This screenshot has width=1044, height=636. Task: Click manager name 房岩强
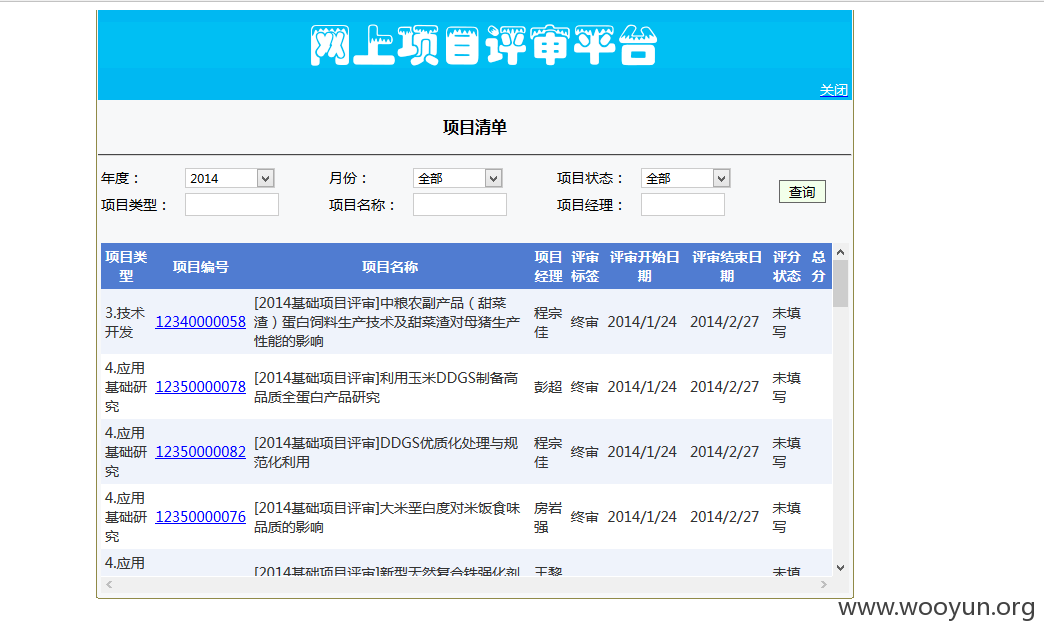tap(548, 517)
